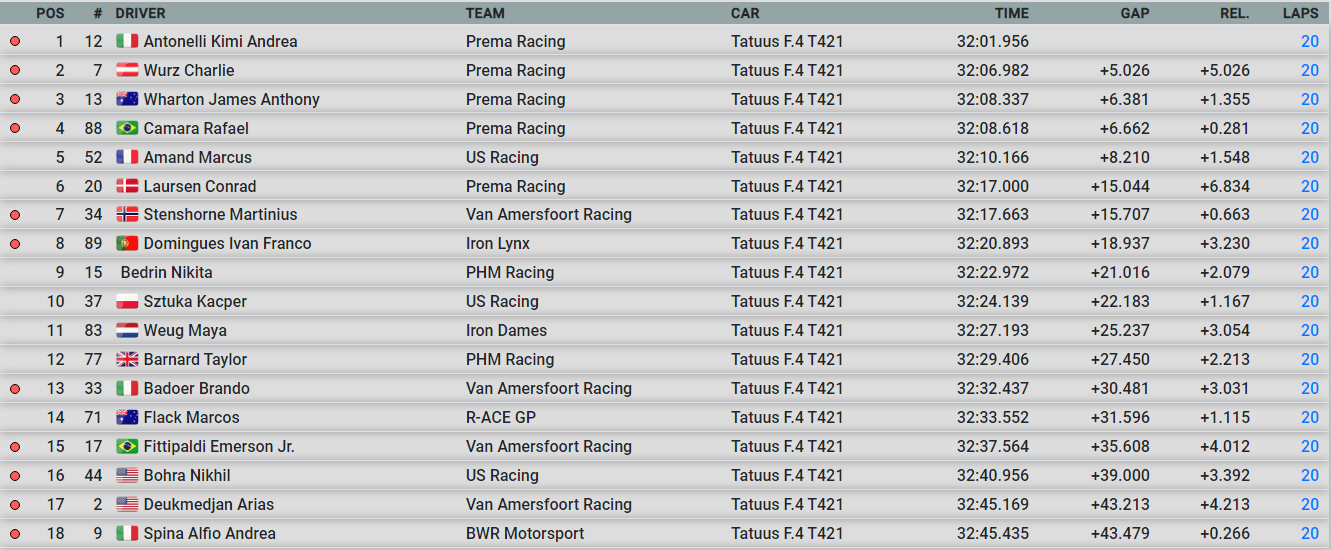Click the TIME column header

(x=1012, y=13)
